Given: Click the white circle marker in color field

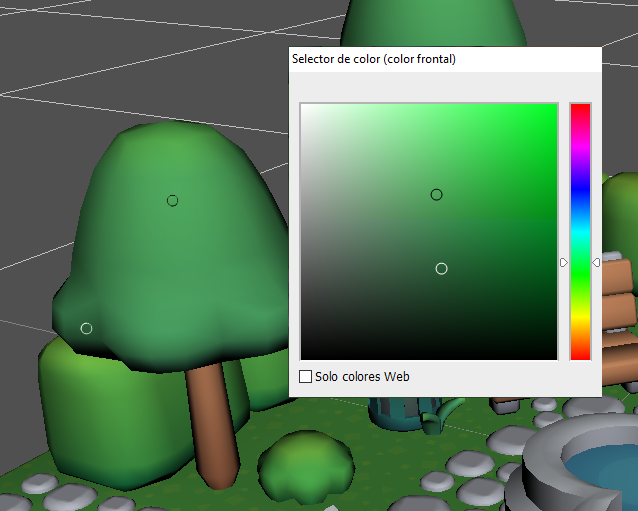Looking at the screenshot, I should [441, 268].
